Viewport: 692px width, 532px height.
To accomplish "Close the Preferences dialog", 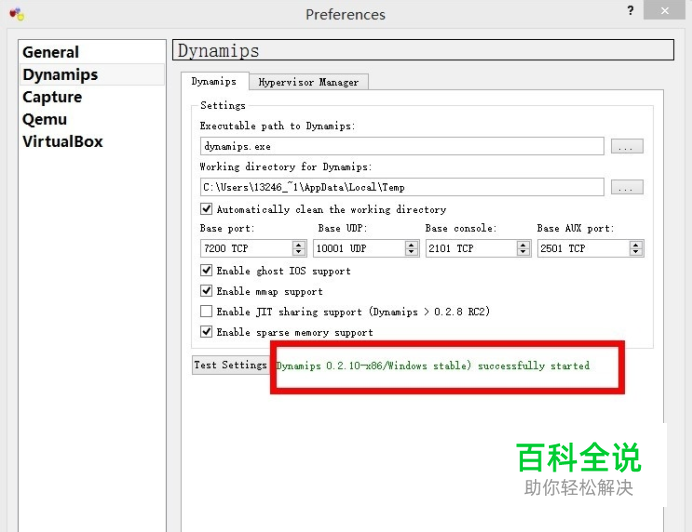I will (664, 11).
